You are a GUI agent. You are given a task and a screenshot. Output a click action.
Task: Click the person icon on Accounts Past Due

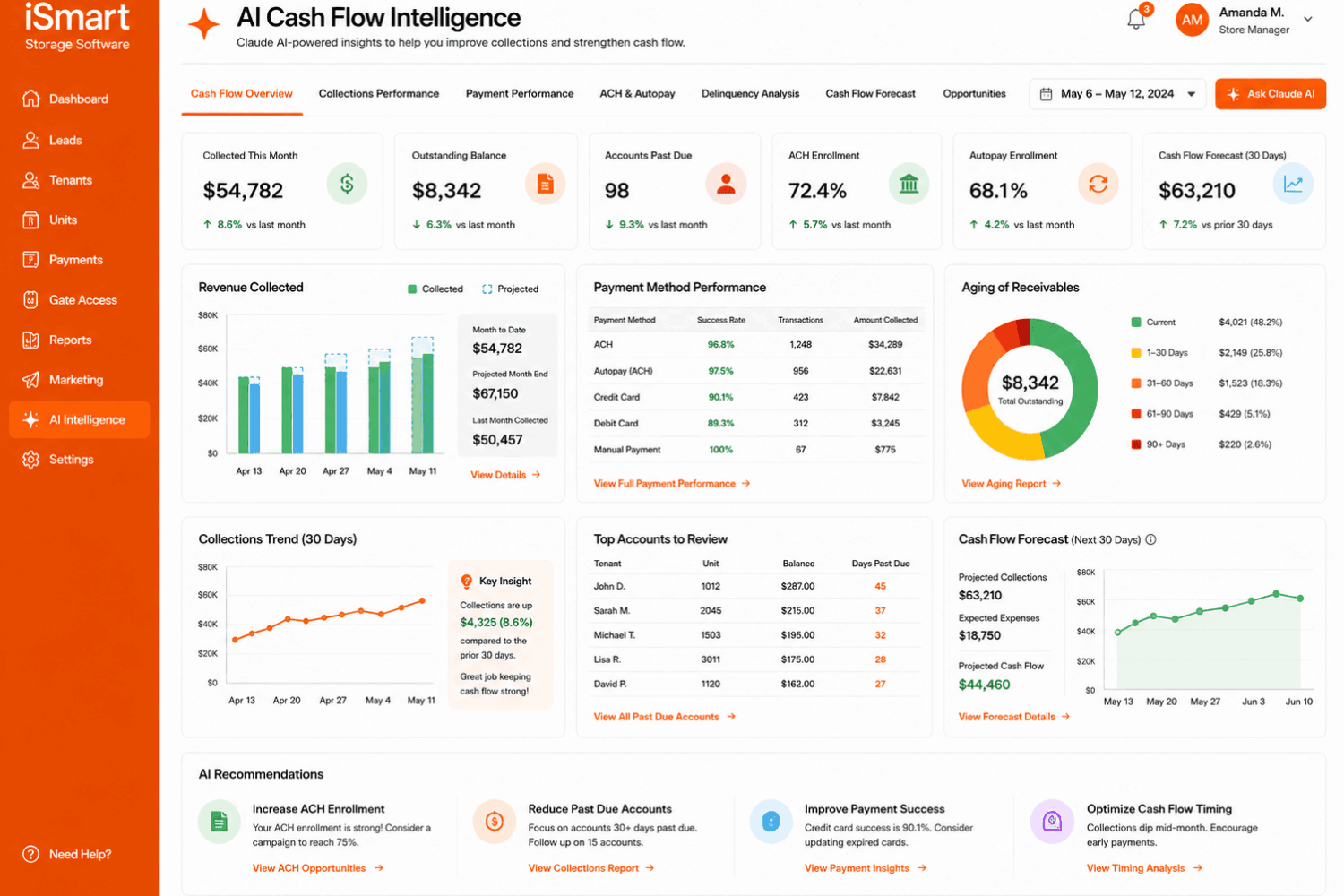click(x=726, y=184)
